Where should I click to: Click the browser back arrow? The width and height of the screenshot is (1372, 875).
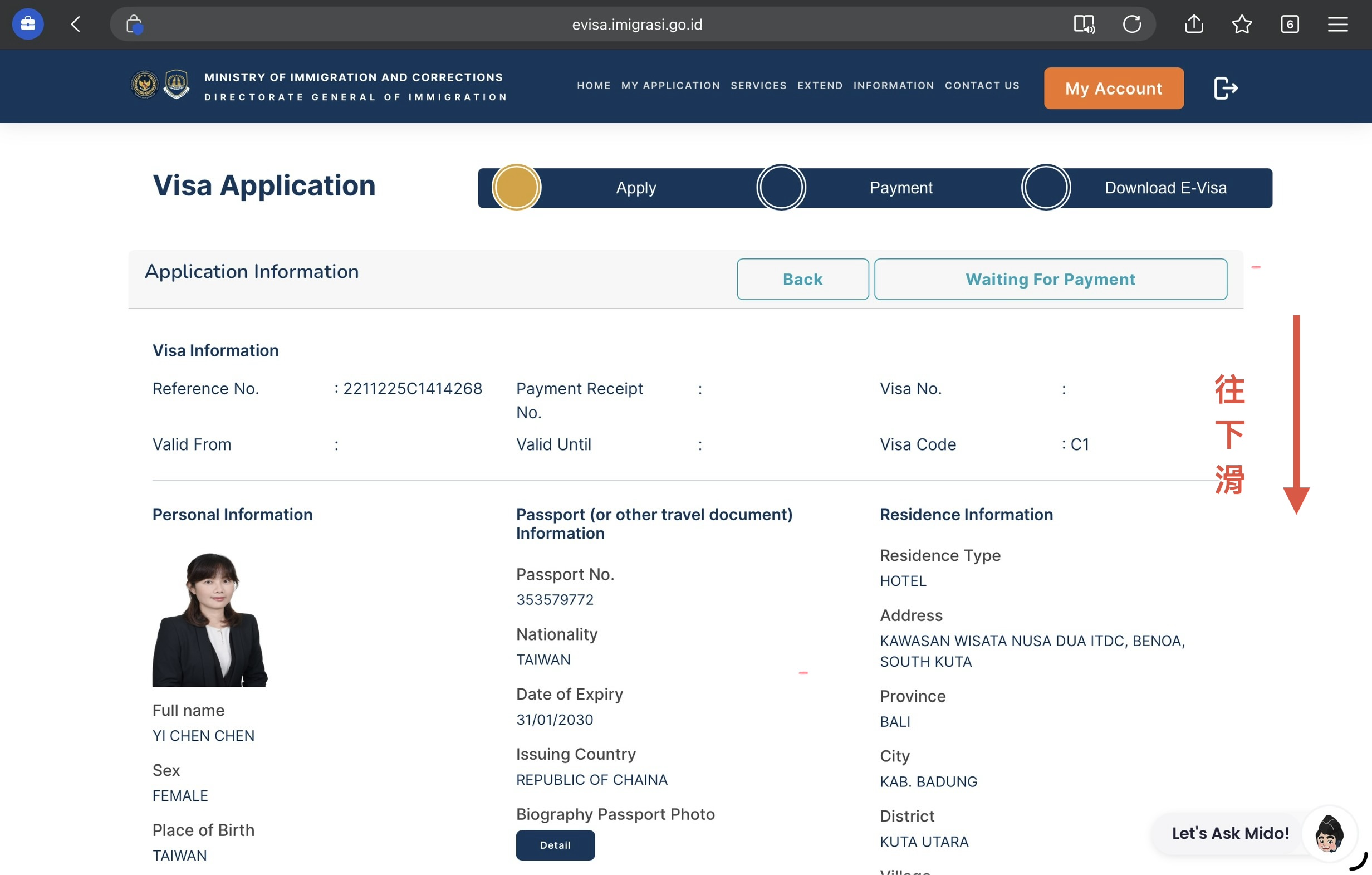click(x=76, y=24)
